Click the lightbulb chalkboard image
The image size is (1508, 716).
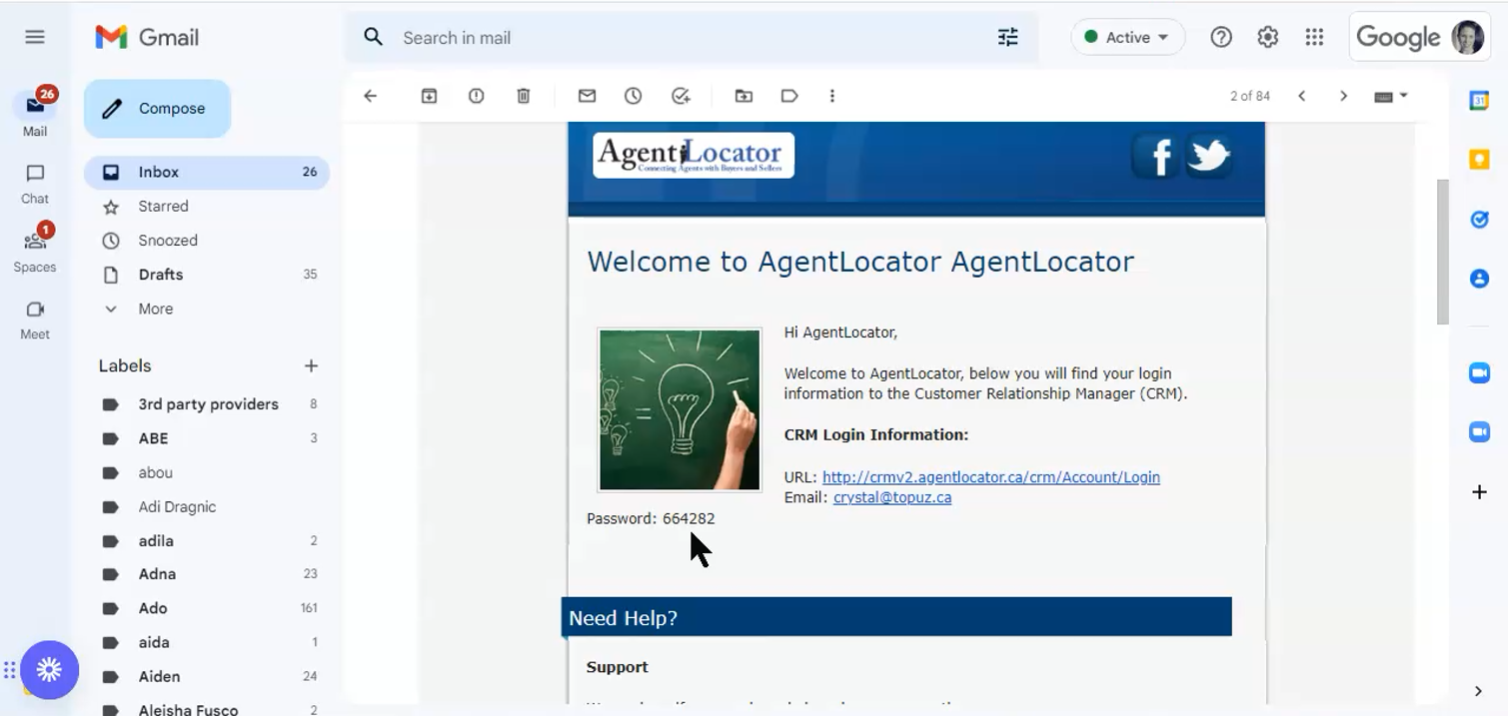tap(679, 409)
